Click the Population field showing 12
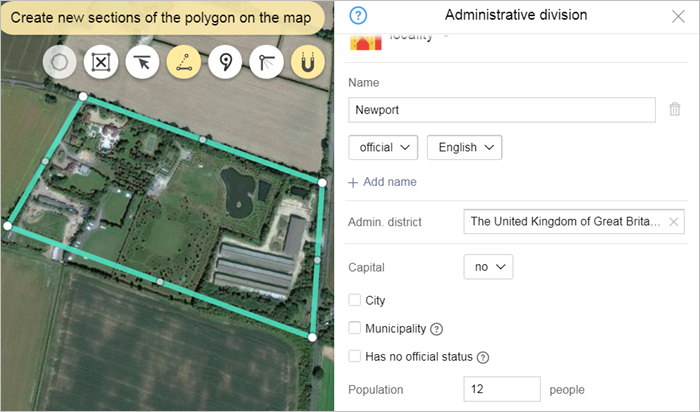Image resolution: width=700 pixels, height=412 pixels. 501,389
